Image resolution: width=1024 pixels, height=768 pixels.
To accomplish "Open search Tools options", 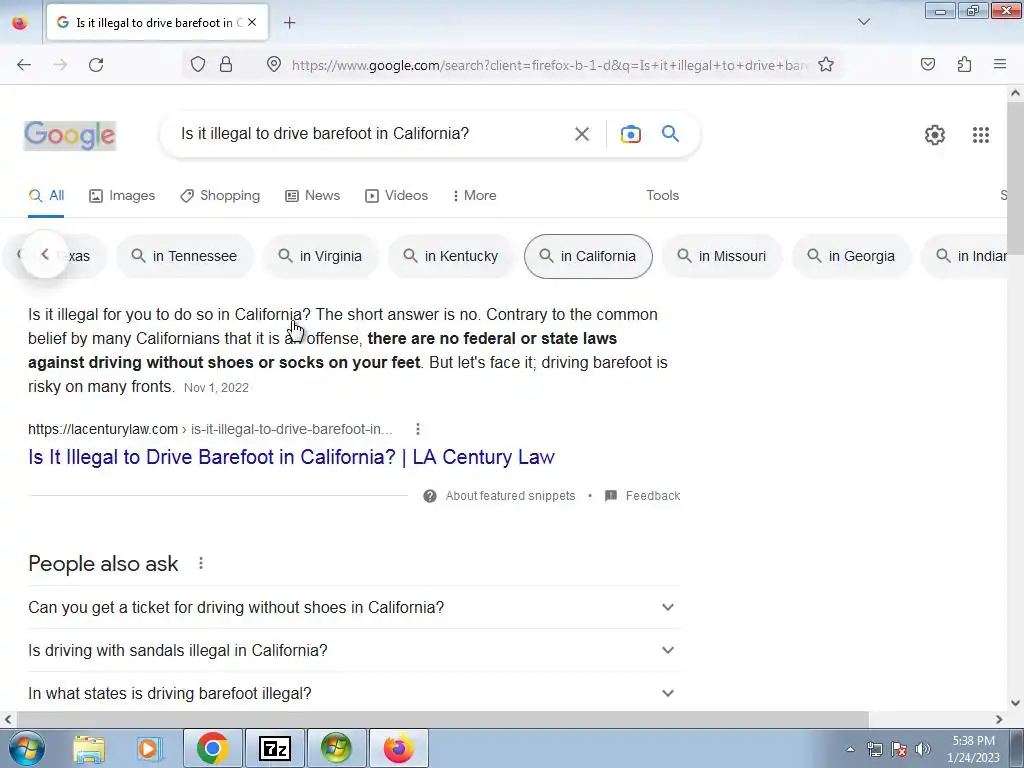I will click(x=662, y=195).
